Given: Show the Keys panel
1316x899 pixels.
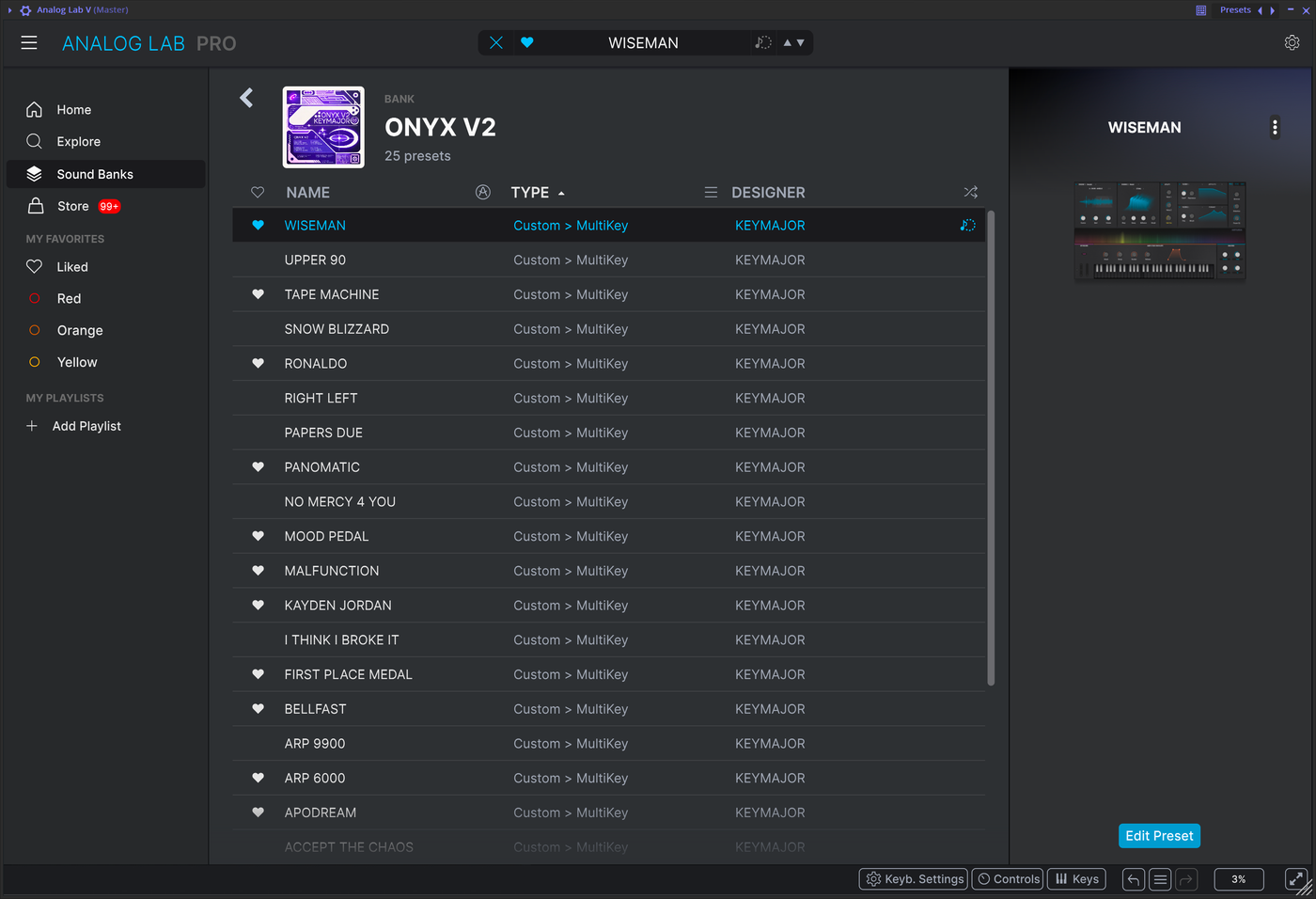Looking at the screenshot, I should pos(1076,879).
